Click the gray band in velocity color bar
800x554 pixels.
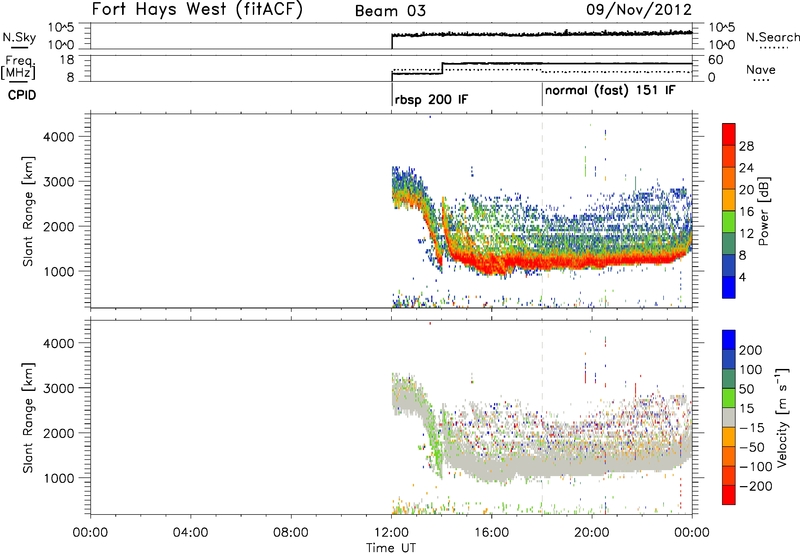click(x=729, y=418)
